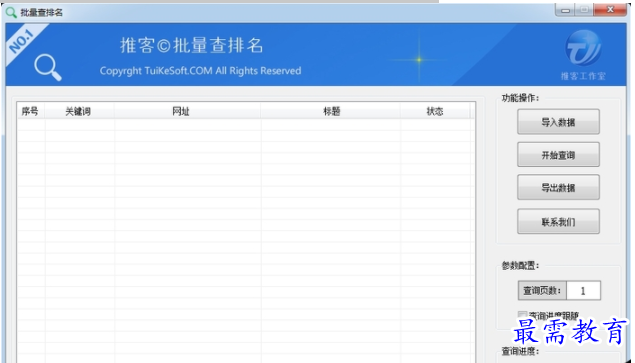635x363 pixels.
Task: Focus the 查询页数 input field
Action: coord(583,290)
